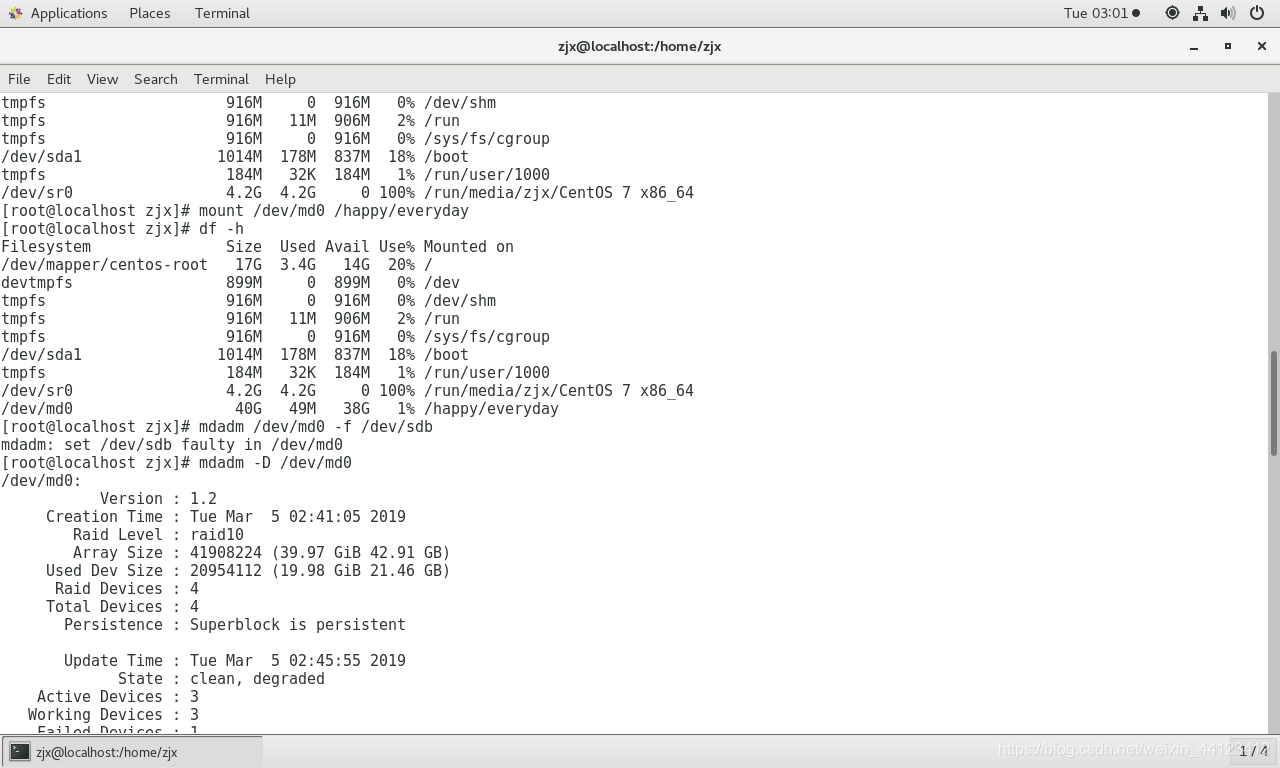
Task: Click the 'devtmpfs' filesystem row
Action: click(231, 283)
